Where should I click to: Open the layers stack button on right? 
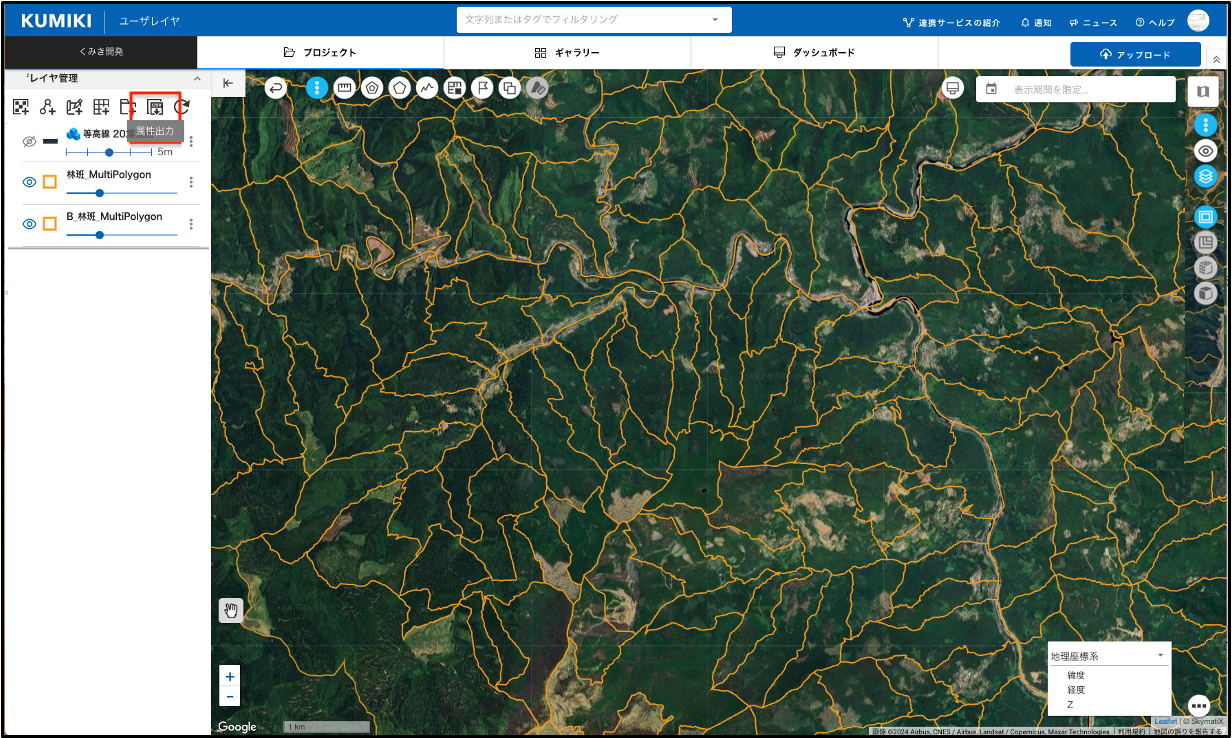1206,177
